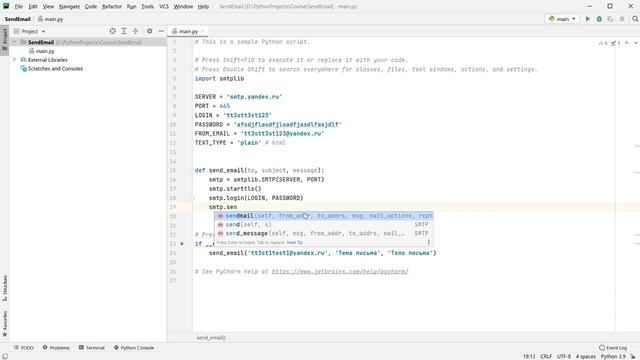Jump to previous highlighted error arrow

pyautogui.click(x=627, y=42)
